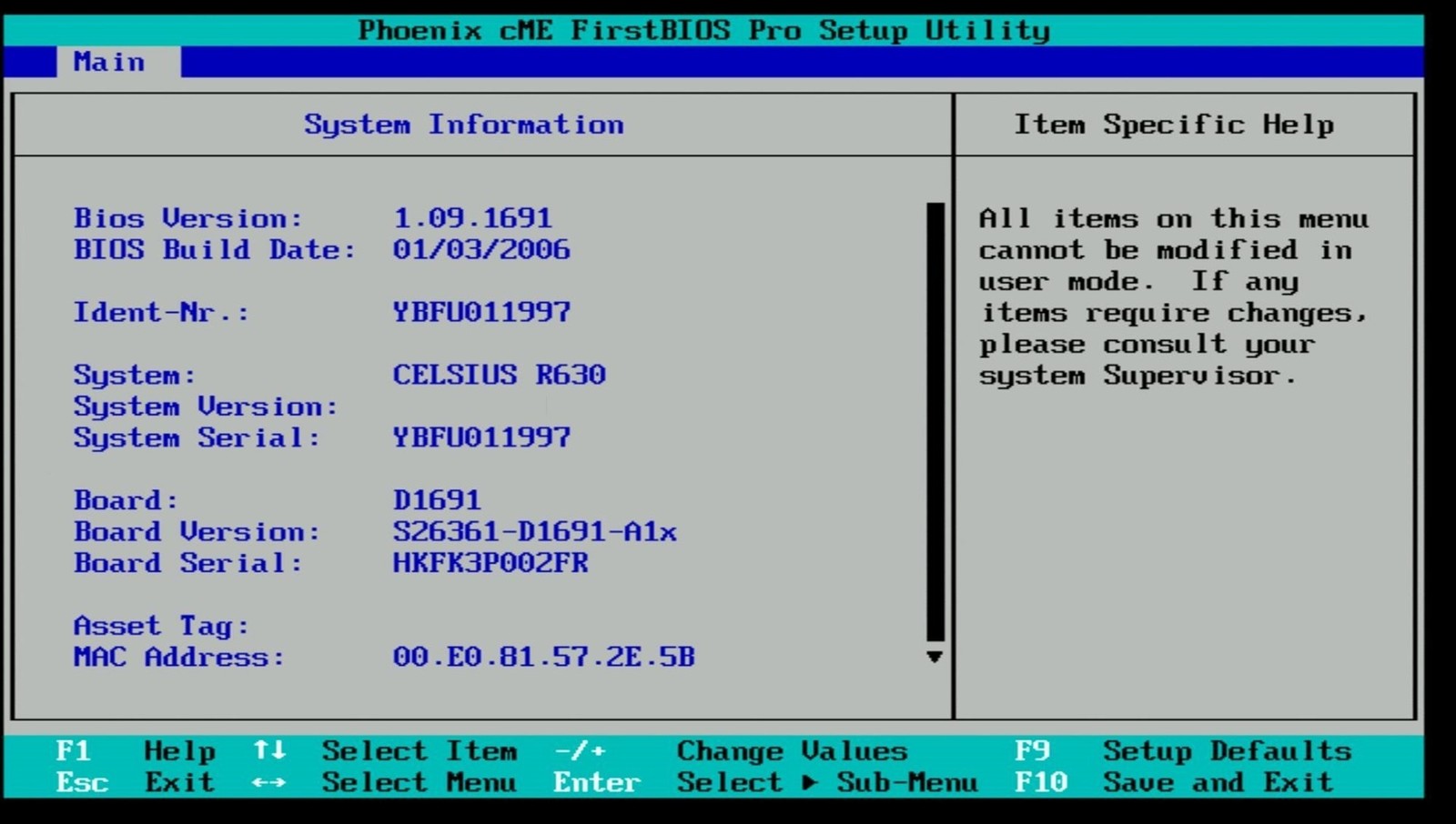Click the System Serial label
Image resolution: width=1456 pixels, height=824 pixels.
[197, 437]
